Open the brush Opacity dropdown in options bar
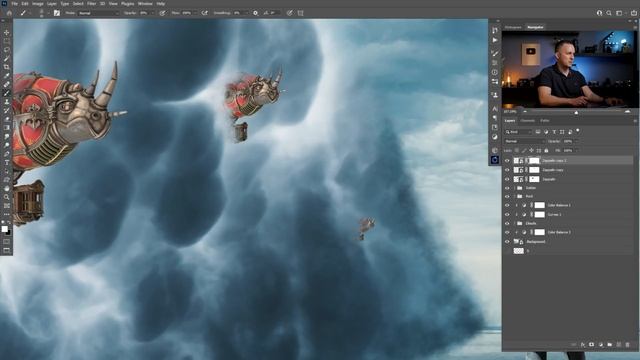The height and width of the screenshot is (360, 640). [x=153, y=13]
